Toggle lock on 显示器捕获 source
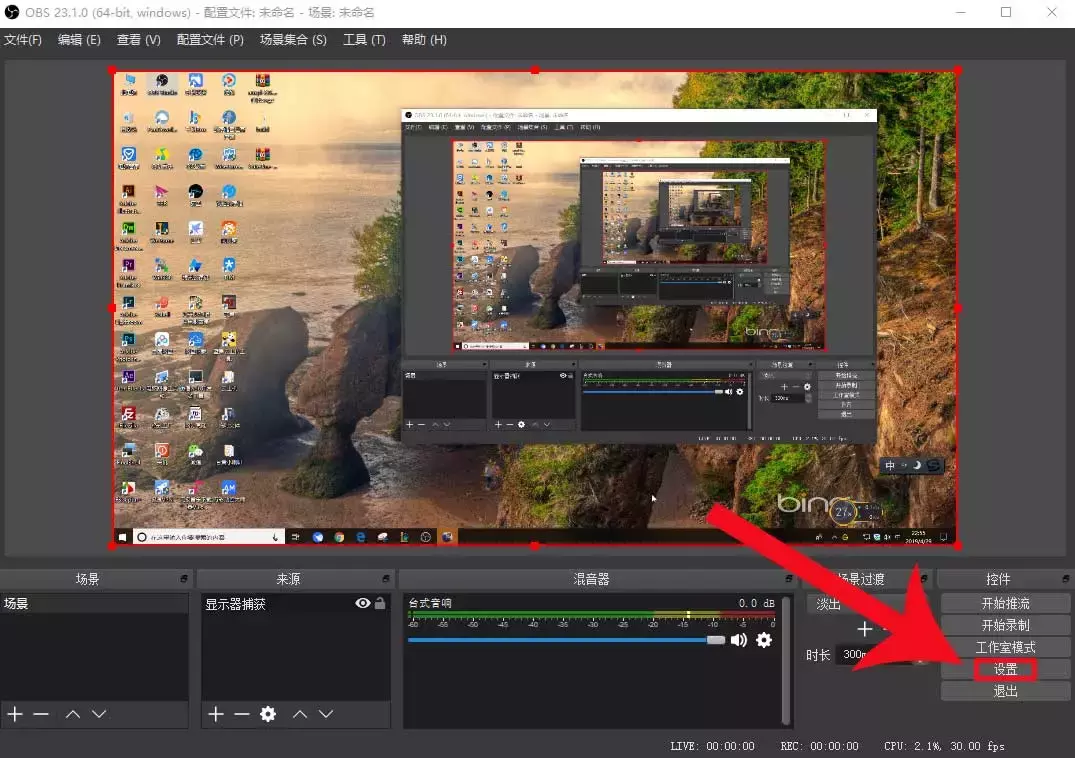1075x758 pixels. pos(380,604)
